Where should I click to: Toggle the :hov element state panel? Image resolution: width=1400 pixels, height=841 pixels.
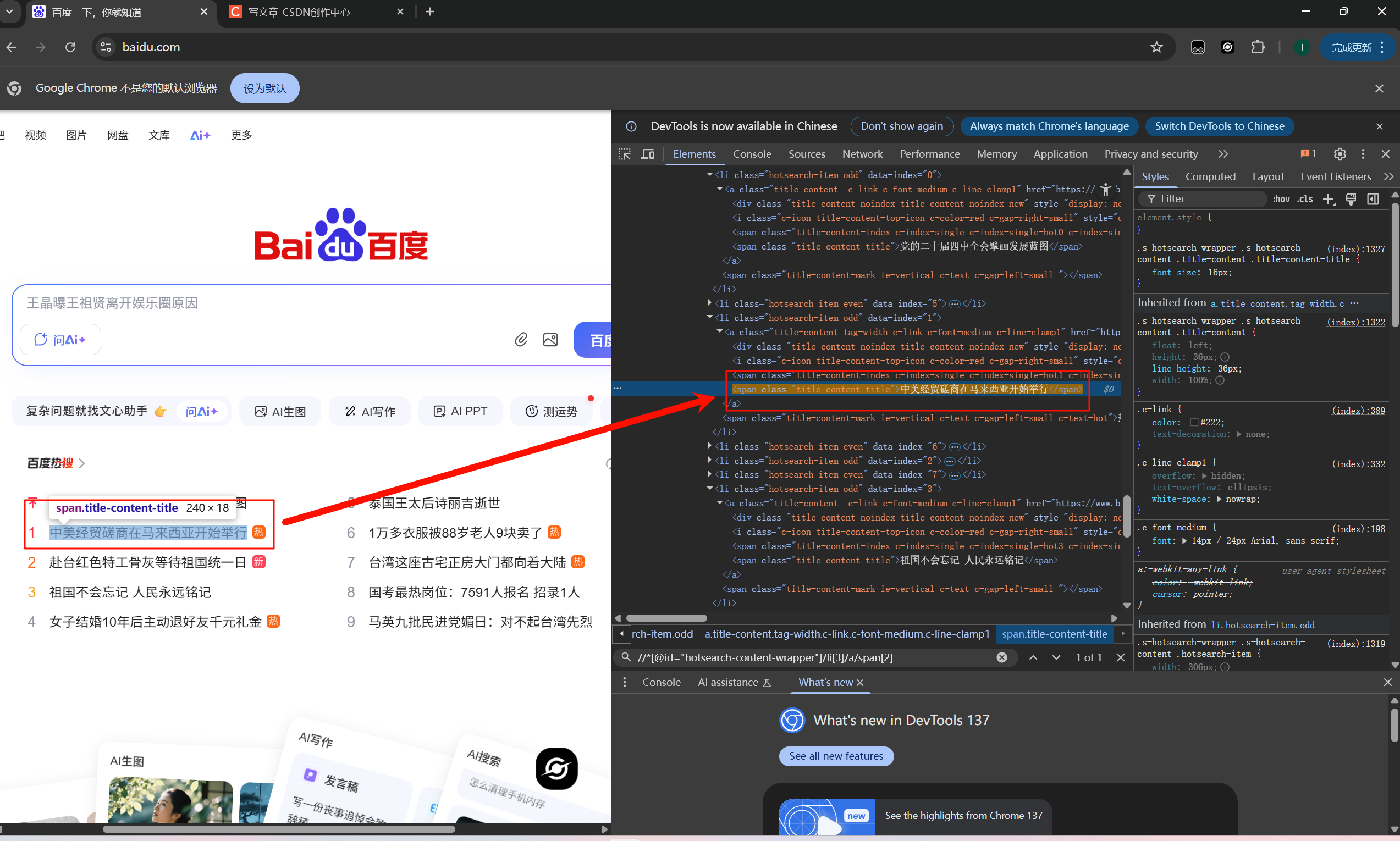pos(1281,199)
